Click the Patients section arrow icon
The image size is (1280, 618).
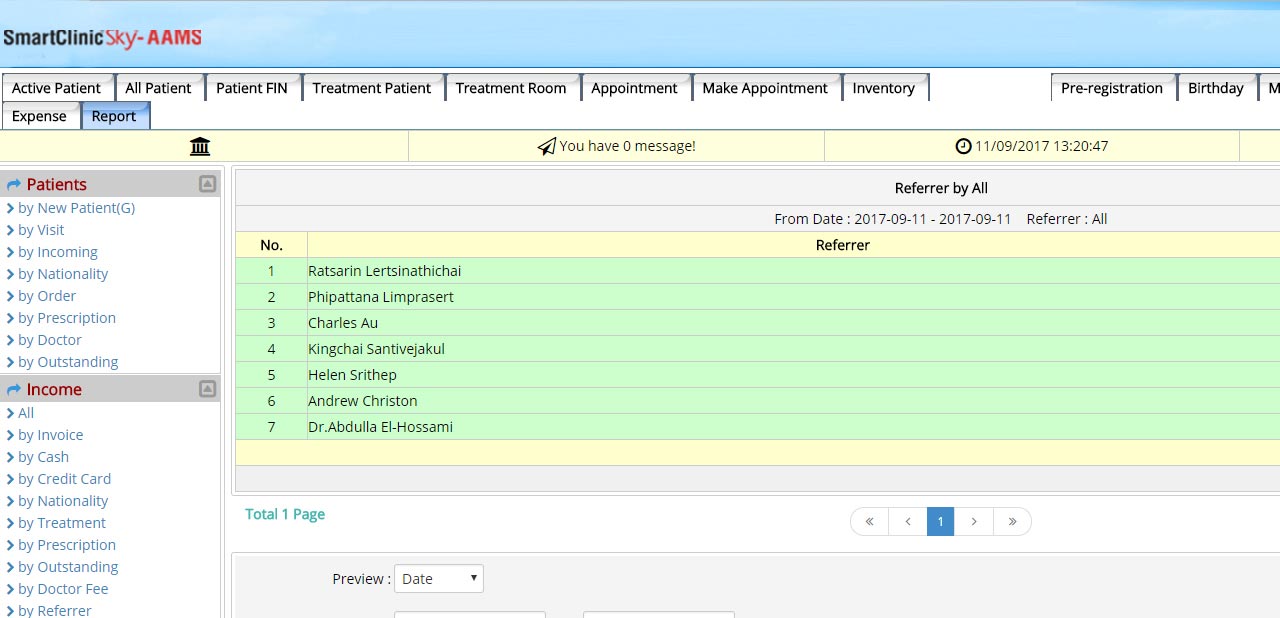click(x=14, y=185)
